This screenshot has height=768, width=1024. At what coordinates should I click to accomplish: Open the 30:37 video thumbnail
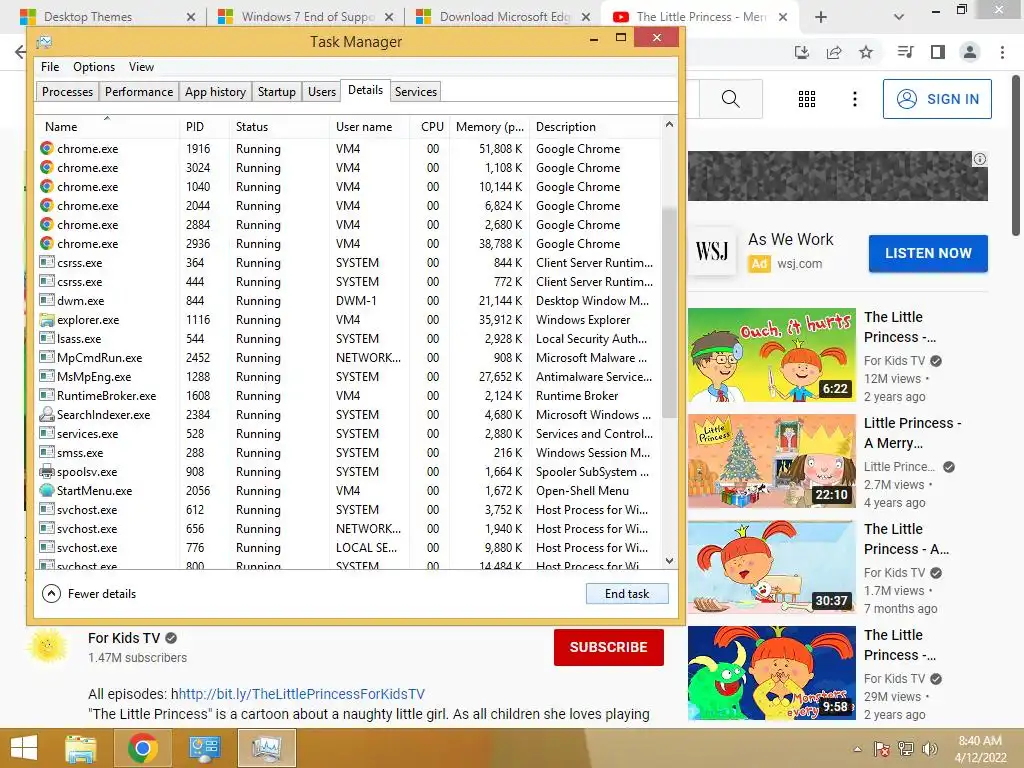pos(771,567)
